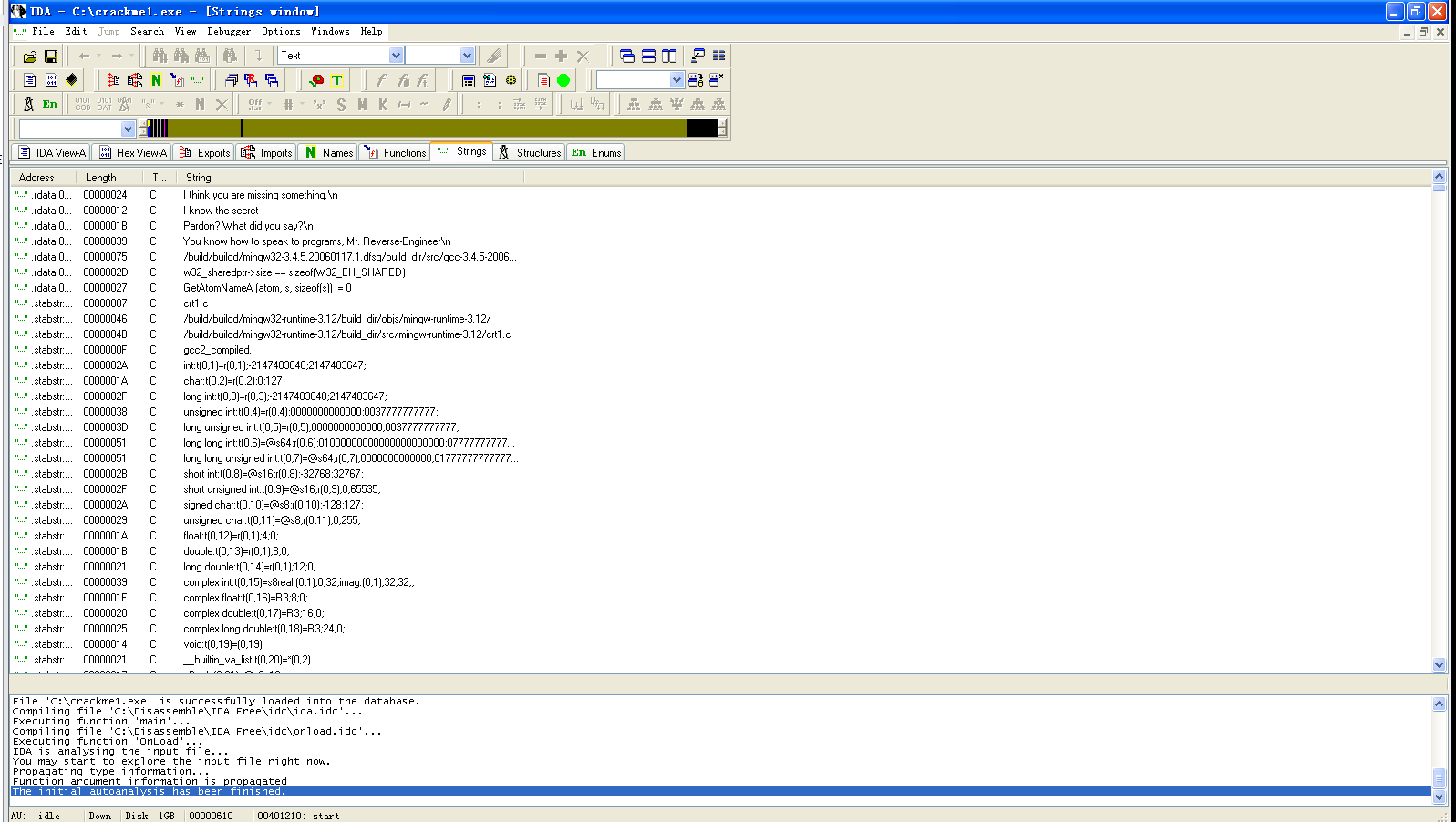Open the selectors window toolbar icon
Viewport: 1456px width, 822px height.
click(272, 80)
